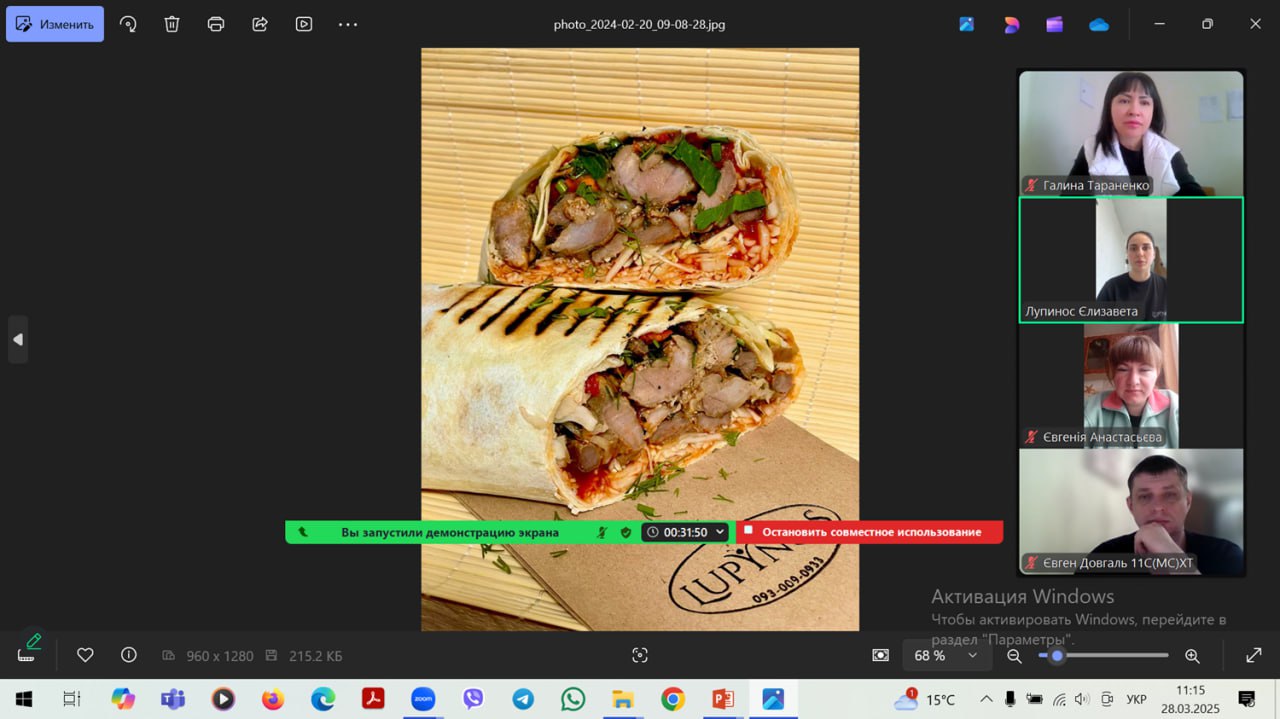Open notification center icon
The height and width of the screenshot is (719, 1280).
tap(1246, 699)
